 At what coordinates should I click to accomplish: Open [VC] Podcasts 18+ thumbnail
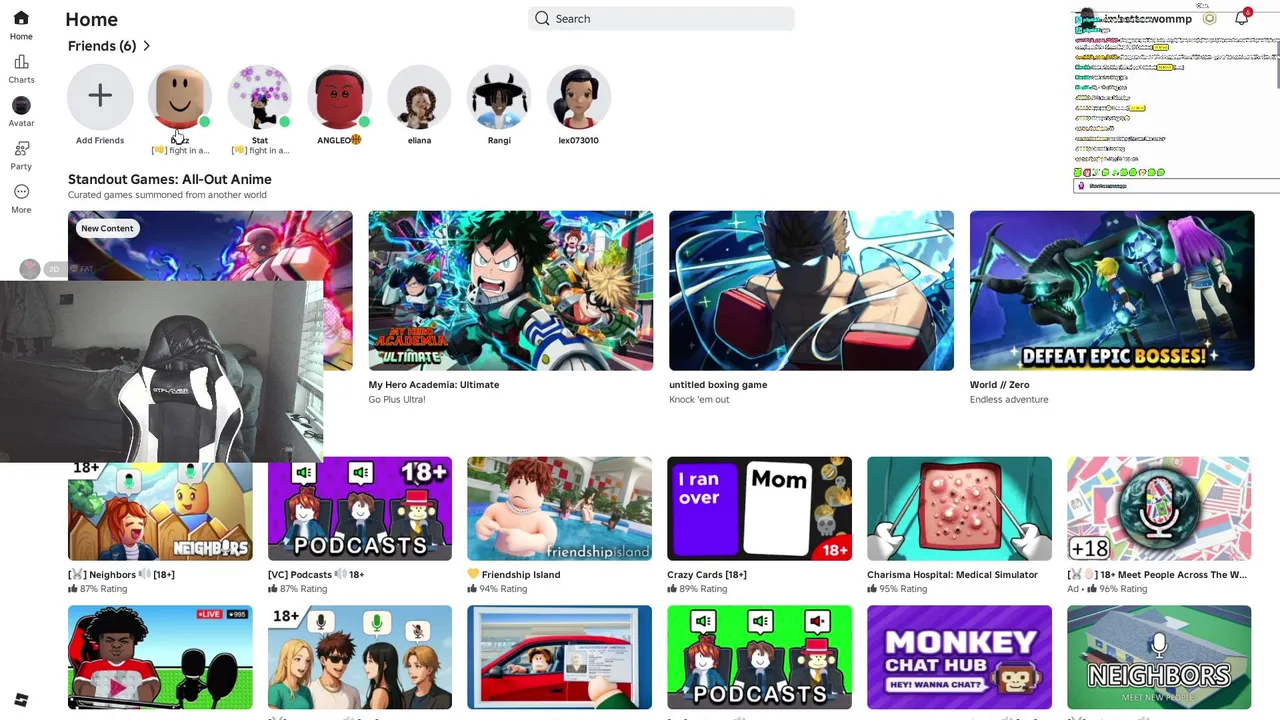(360, 508)
